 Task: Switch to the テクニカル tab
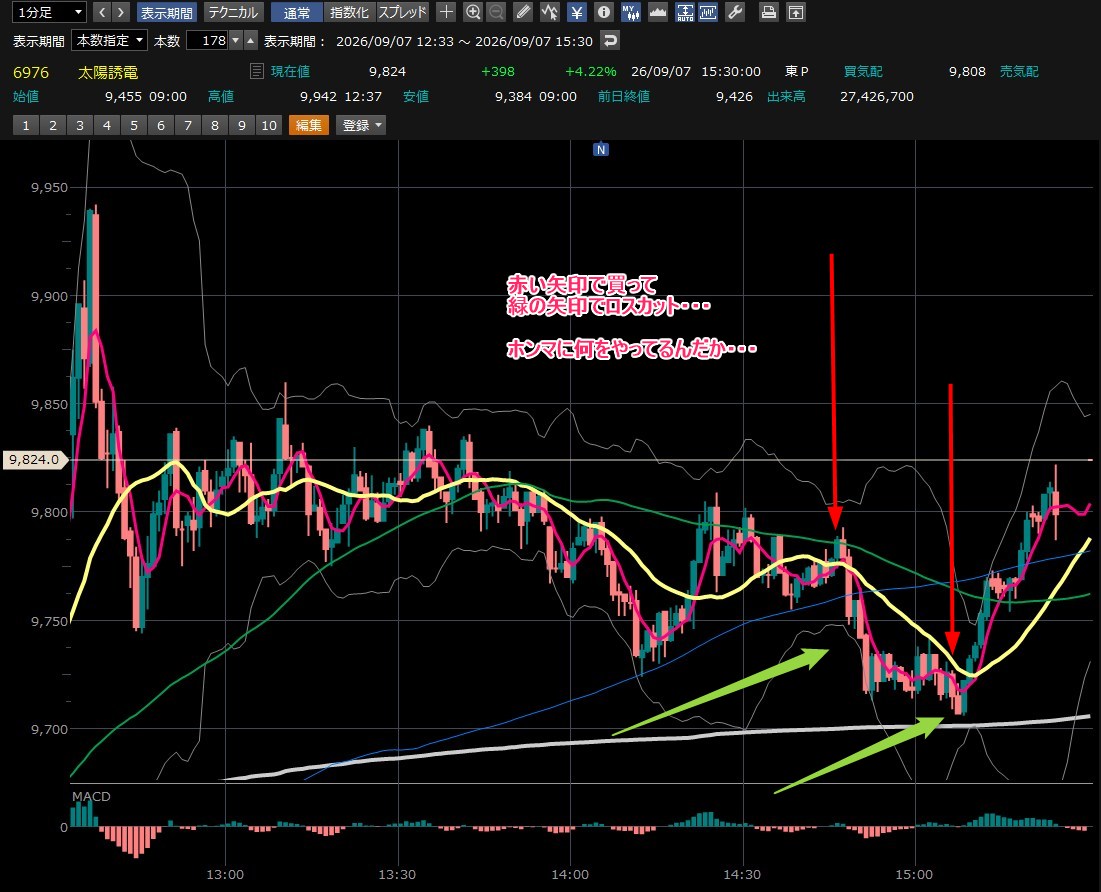233,12
